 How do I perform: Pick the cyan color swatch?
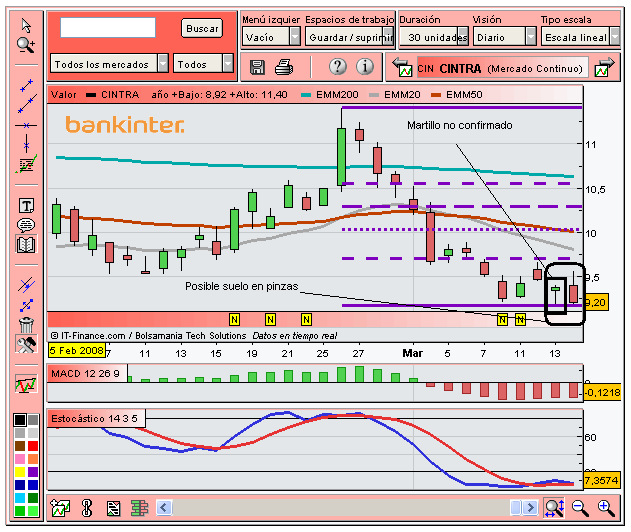coord(20,498)
